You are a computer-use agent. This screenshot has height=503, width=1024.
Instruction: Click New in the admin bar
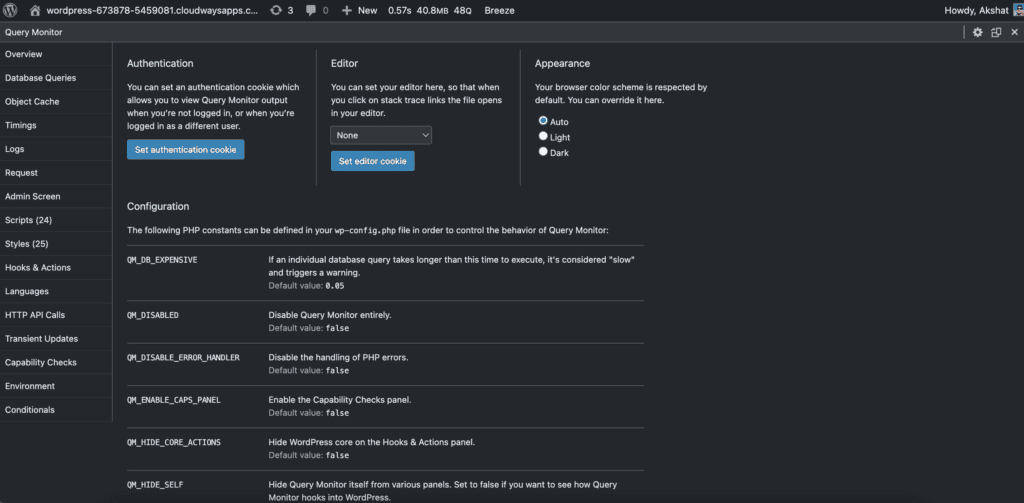pyautogui.click(x=367, y=10)
